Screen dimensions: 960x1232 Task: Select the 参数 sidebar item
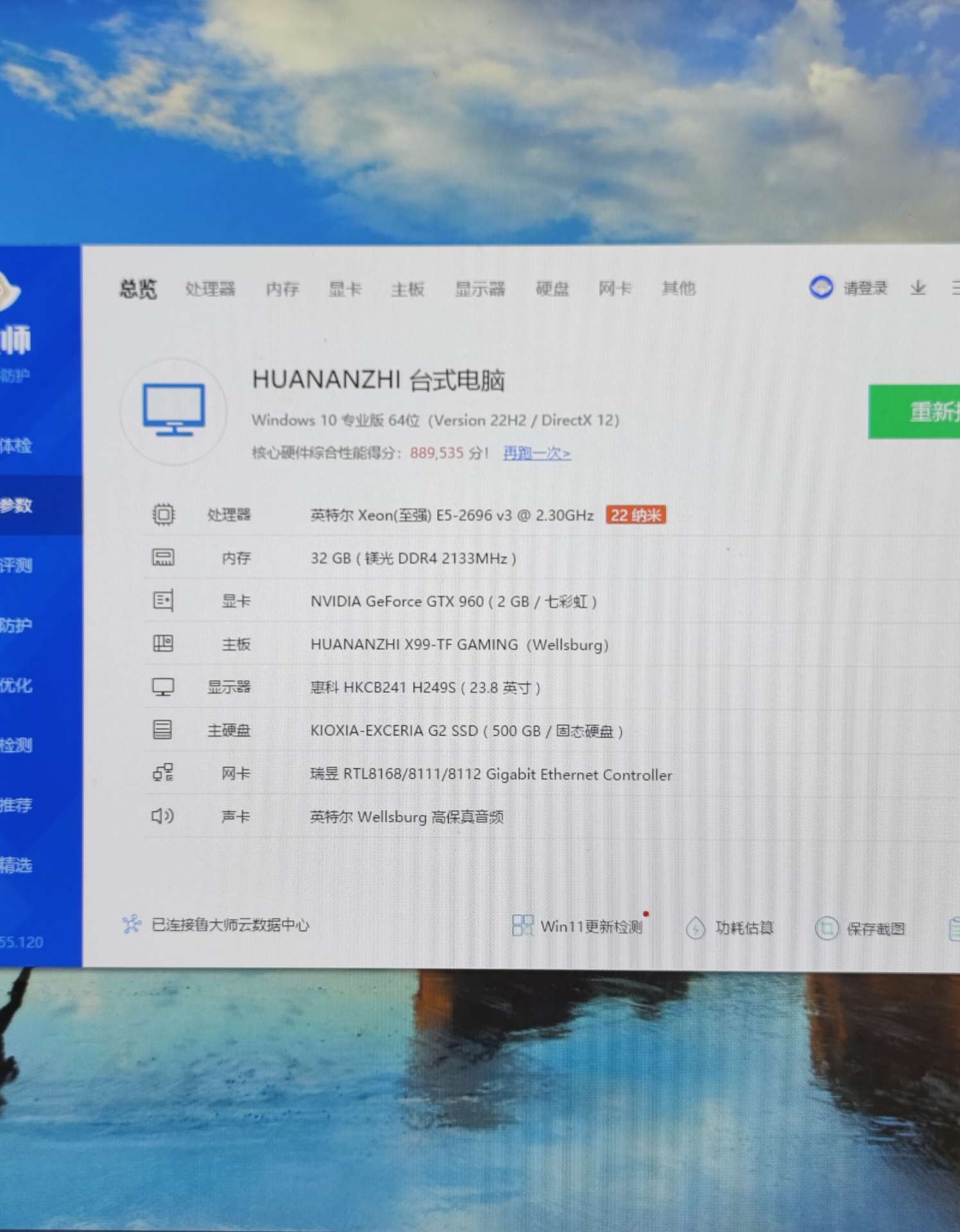(x=17, y=506)
